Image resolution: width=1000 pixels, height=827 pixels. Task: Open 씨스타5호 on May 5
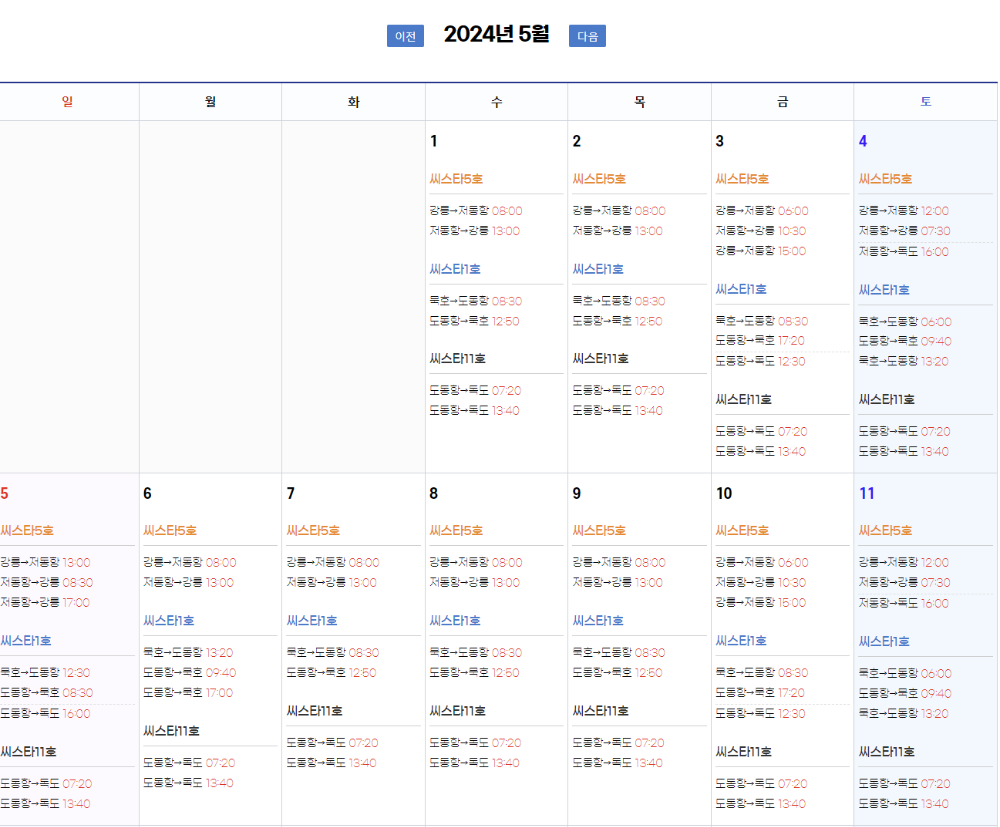(27, 531)
